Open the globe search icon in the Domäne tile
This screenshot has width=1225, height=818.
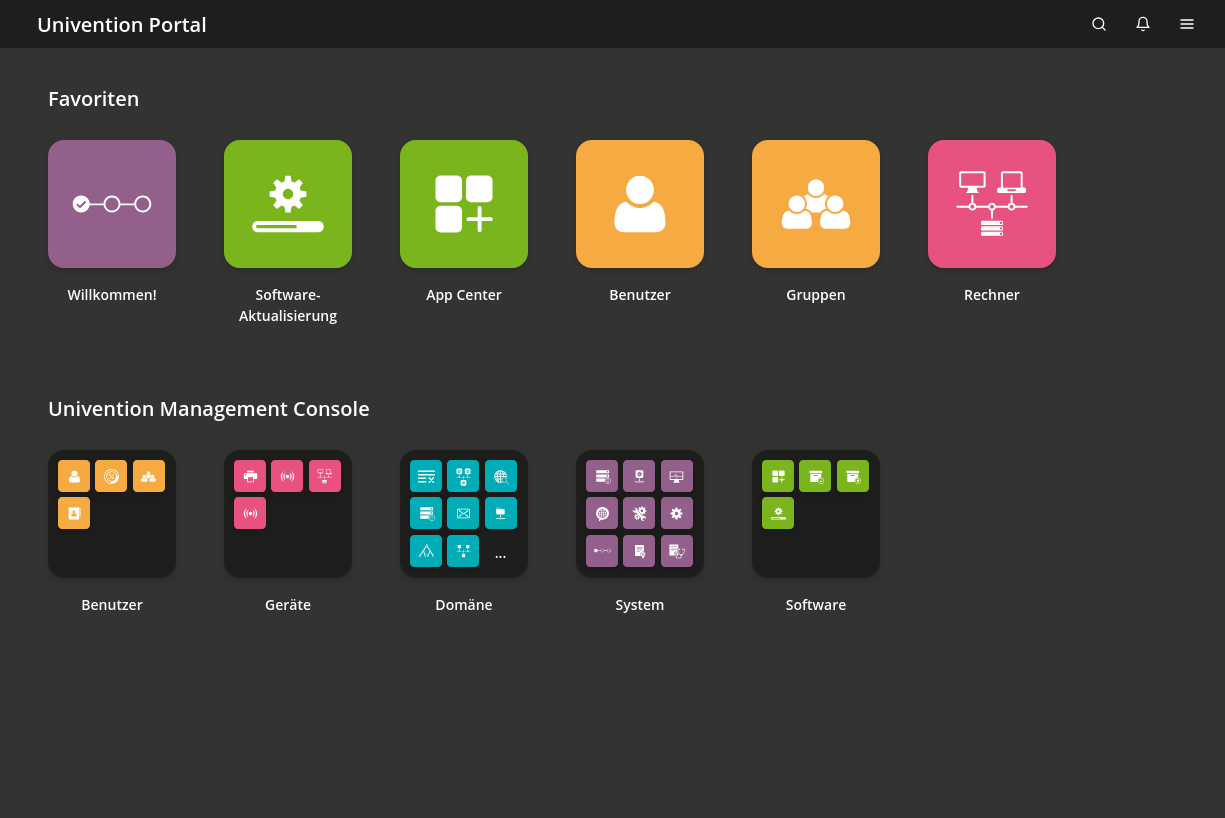pyautogui.click(x=501, y=476)
